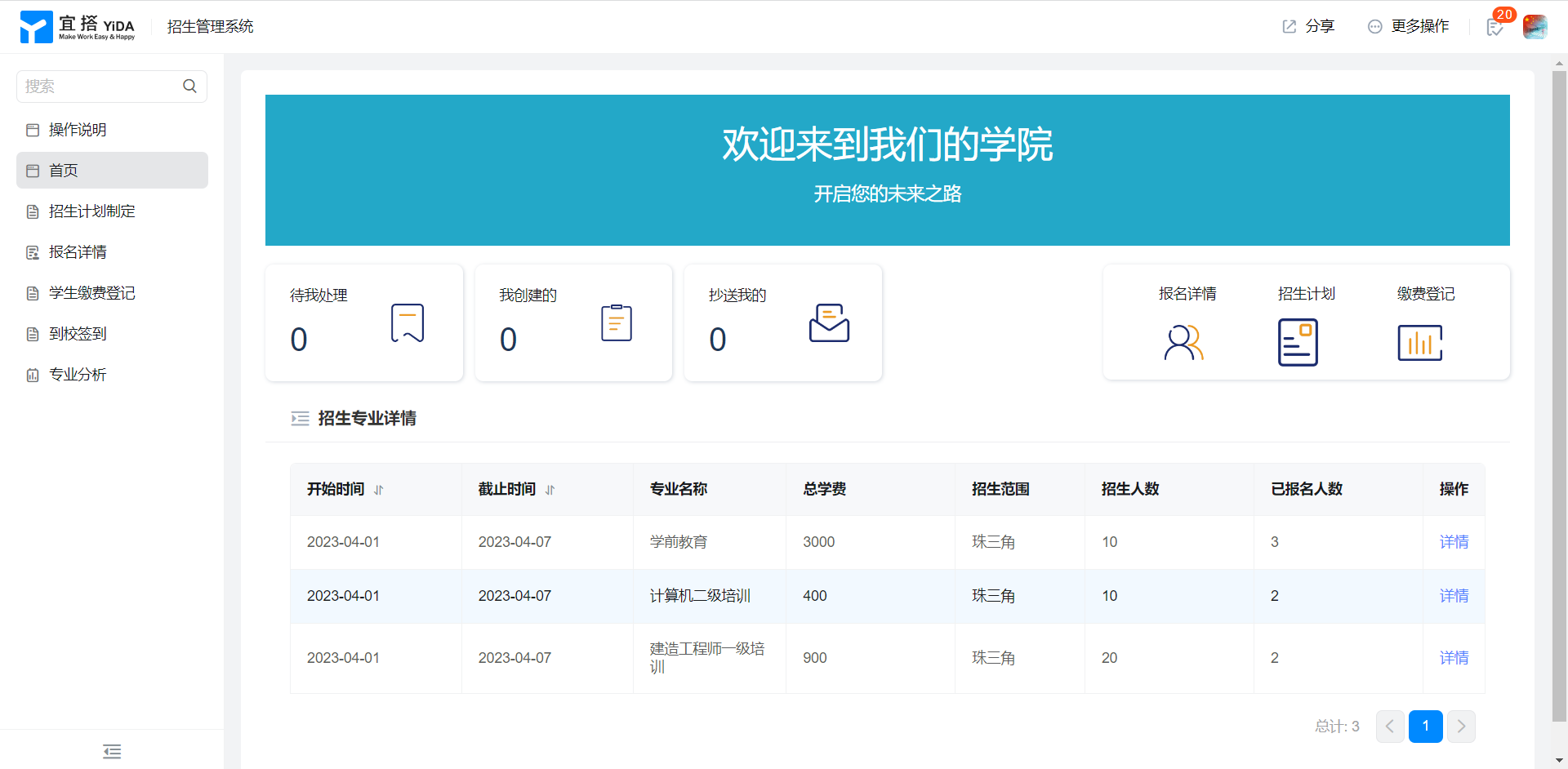1568x769 pixels.
Task: Click the envelope icon in 抄送我的 card
Action: [x=829, y=322]
